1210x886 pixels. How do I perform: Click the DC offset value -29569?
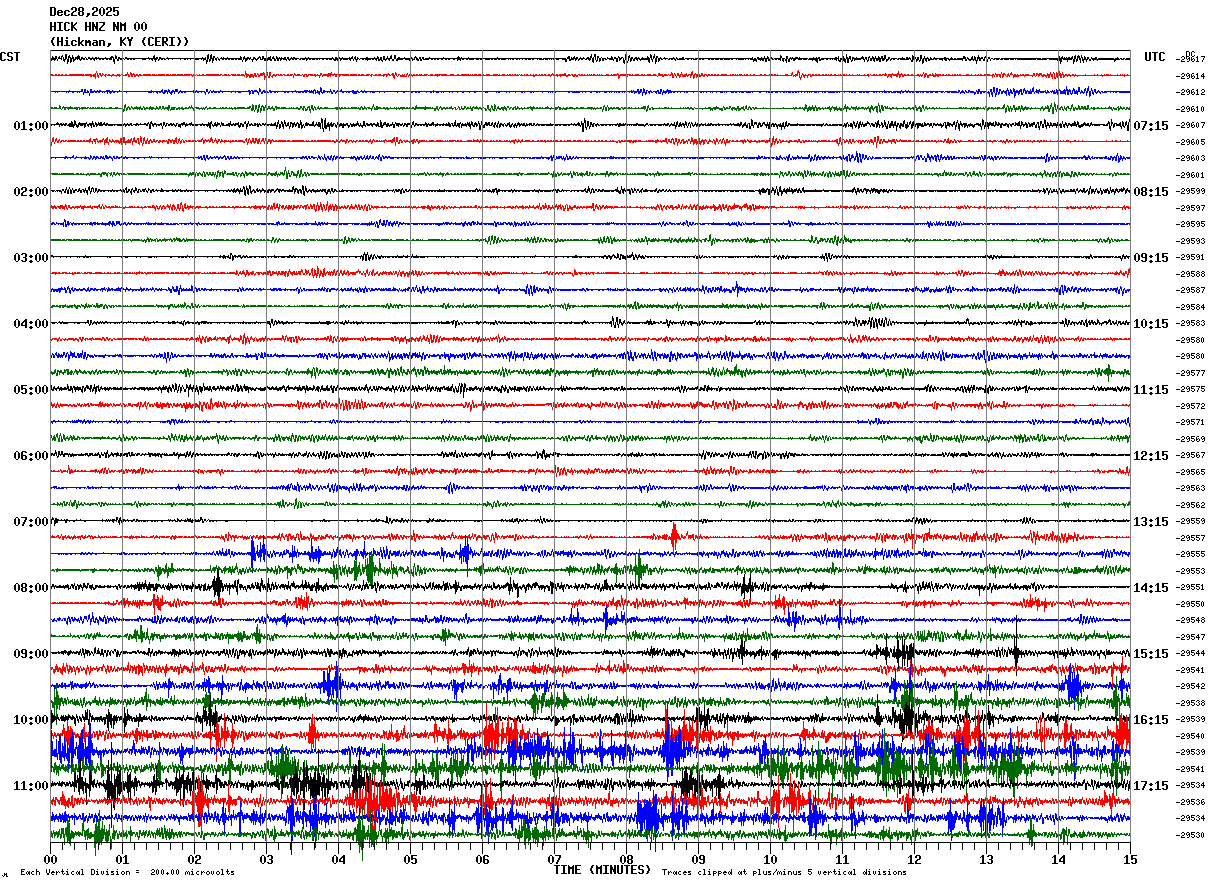tap(1191, 439)
